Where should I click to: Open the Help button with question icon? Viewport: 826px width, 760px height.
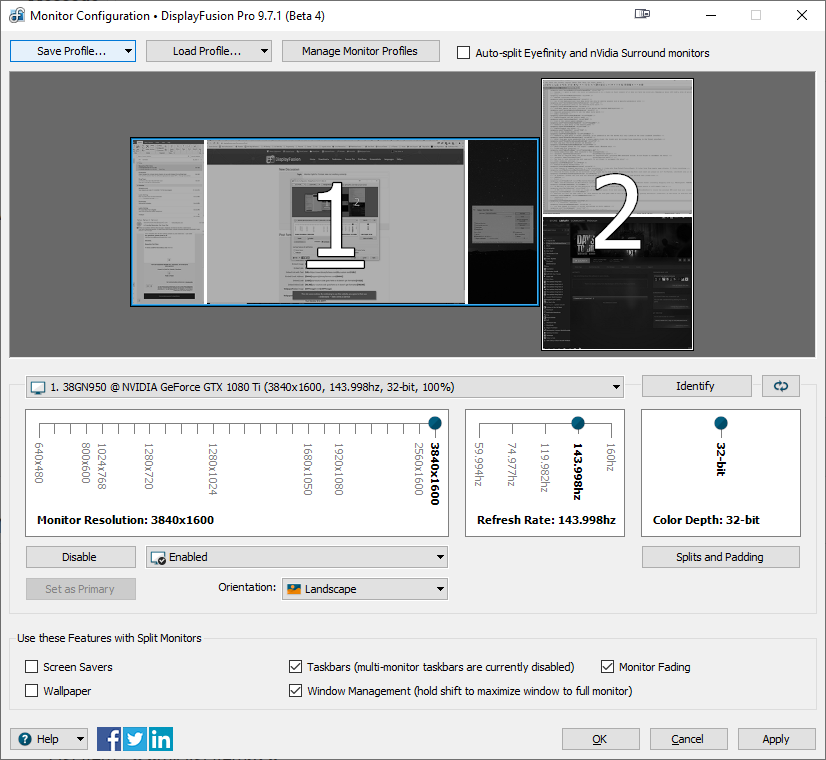click(x=49, y=740)
